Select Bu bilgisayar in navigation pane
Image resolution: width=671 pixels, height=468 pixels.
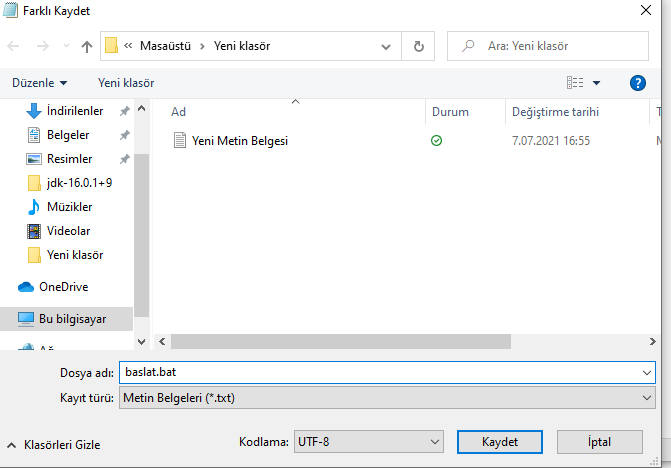coord(72,319)
